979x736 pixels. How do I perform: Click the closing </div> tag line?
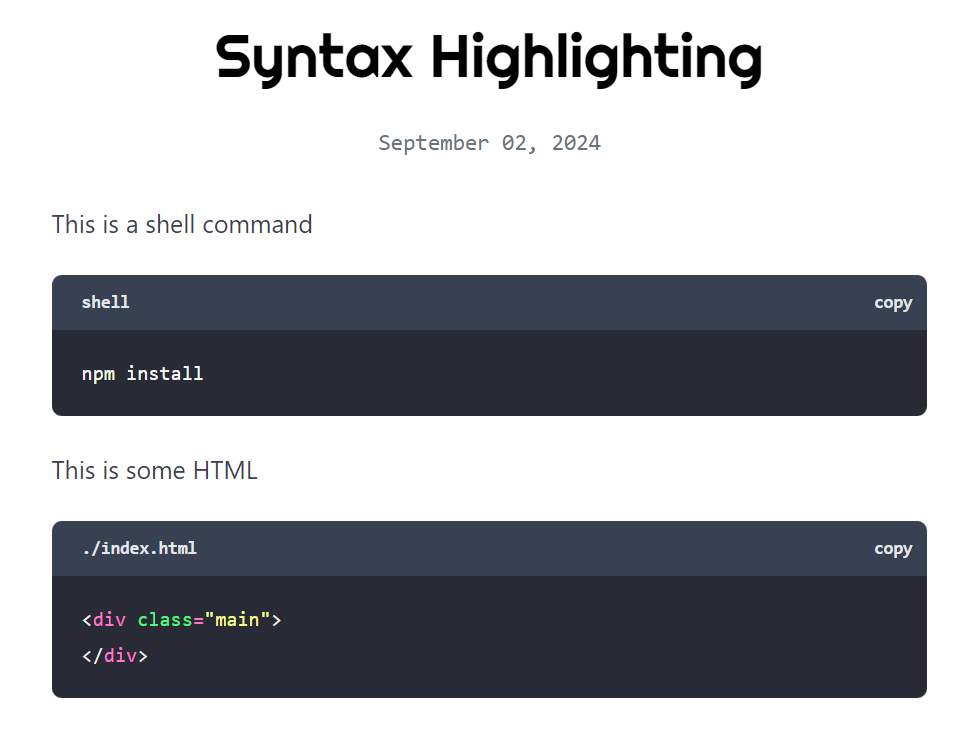115,656
